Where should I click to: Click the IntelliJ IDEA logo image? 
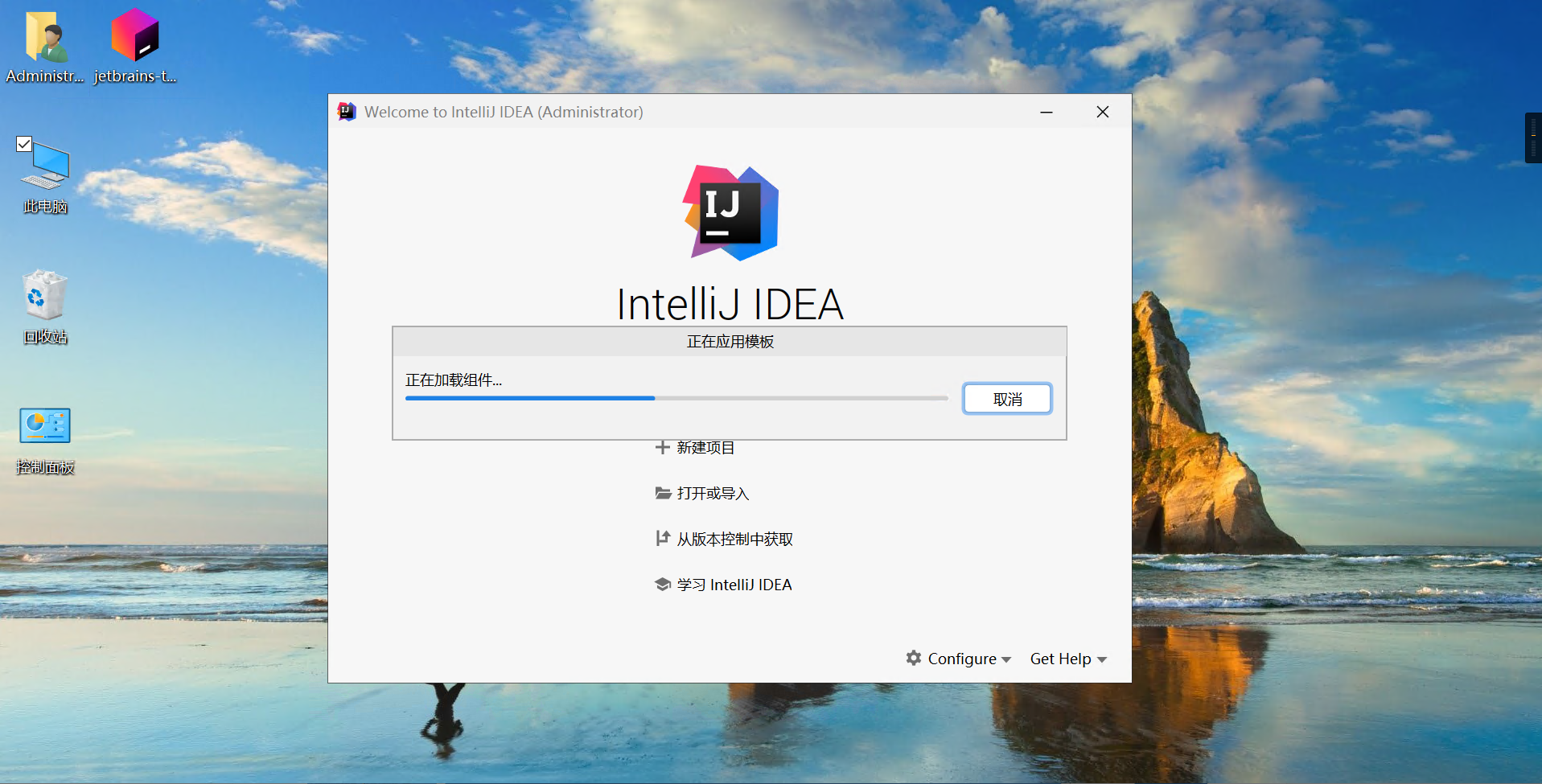coord(730,213)
